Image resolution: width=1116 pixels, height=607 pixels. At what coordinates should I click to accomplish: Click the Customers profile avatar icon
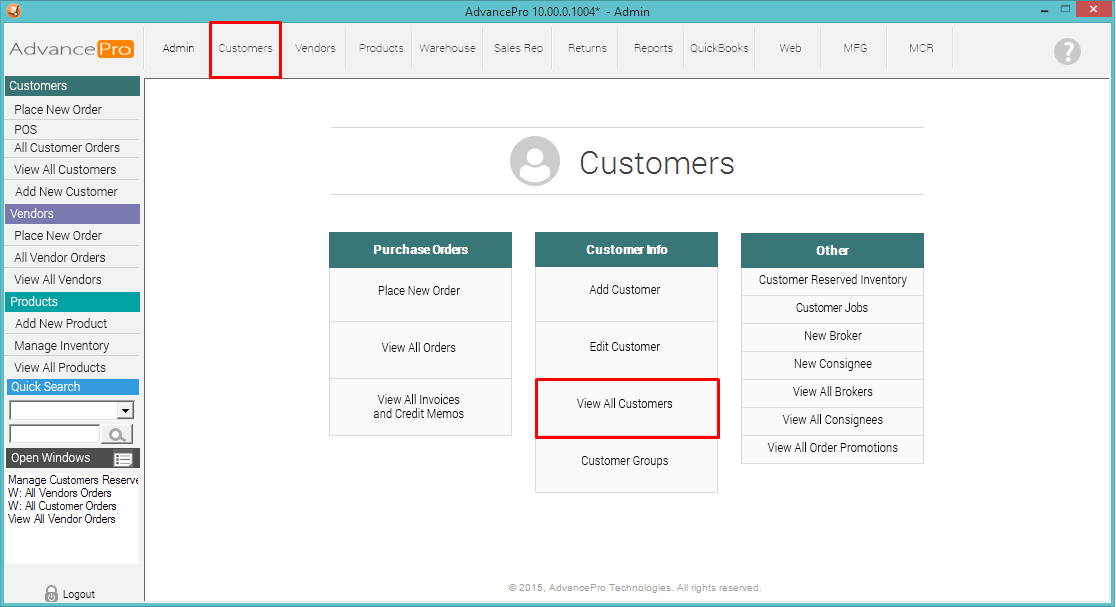(x=534, y=162)
